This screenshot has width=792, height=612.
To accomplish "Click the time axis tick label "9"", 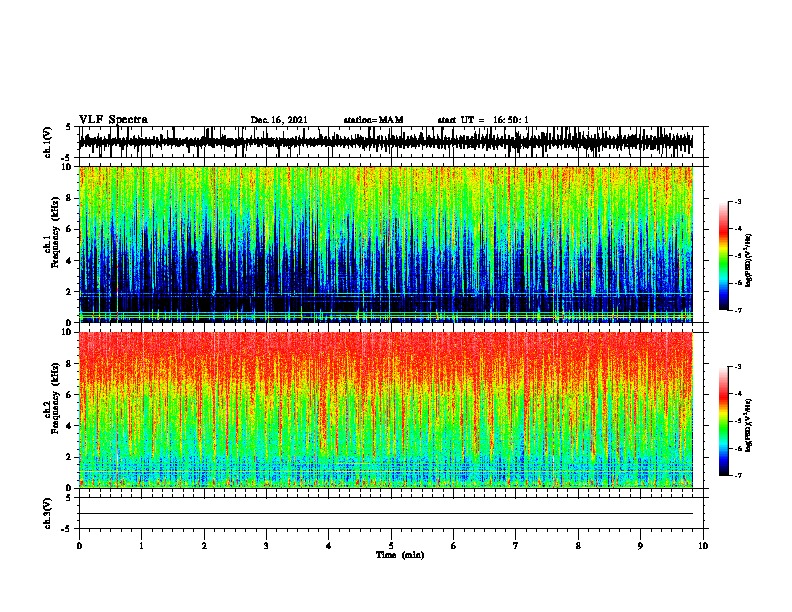I will [x=640, y=546].
